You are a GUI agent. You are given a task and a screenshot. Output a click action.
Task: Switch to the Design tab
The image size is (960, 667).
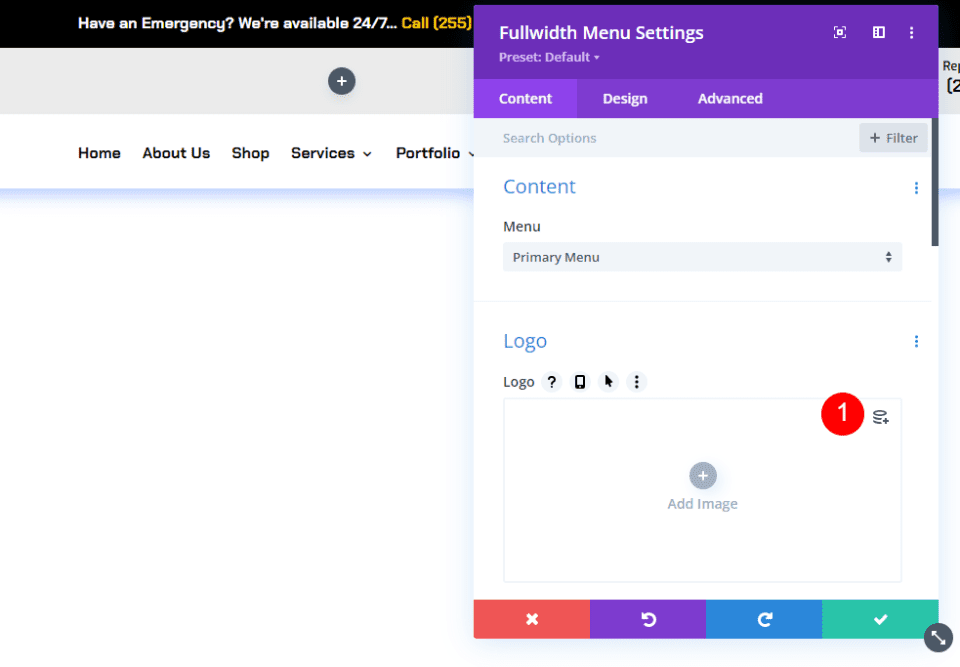click(x=625, y=99)
